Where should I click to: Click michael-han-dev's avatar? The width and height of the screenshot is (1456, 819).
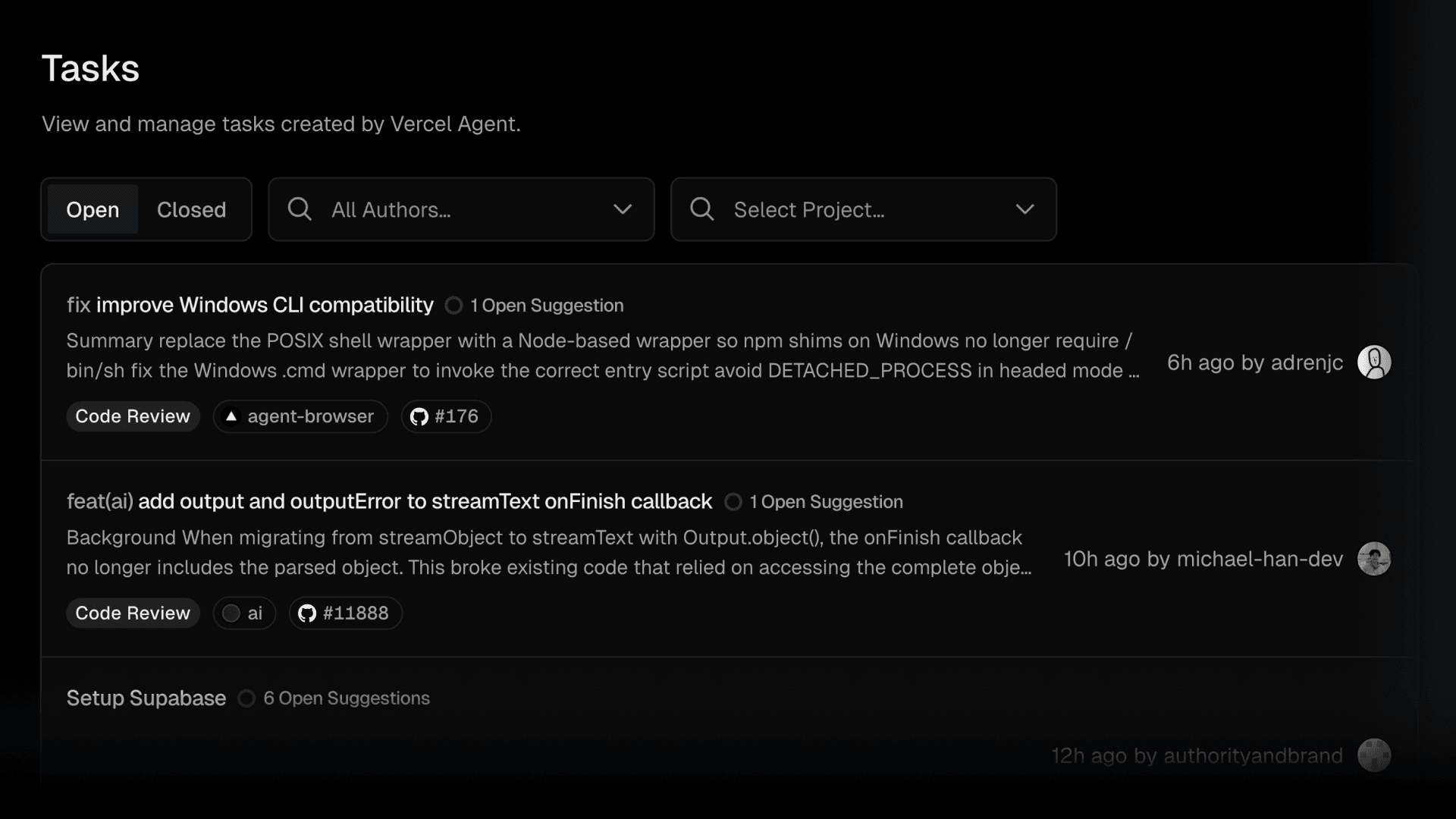coord(1373,559)
